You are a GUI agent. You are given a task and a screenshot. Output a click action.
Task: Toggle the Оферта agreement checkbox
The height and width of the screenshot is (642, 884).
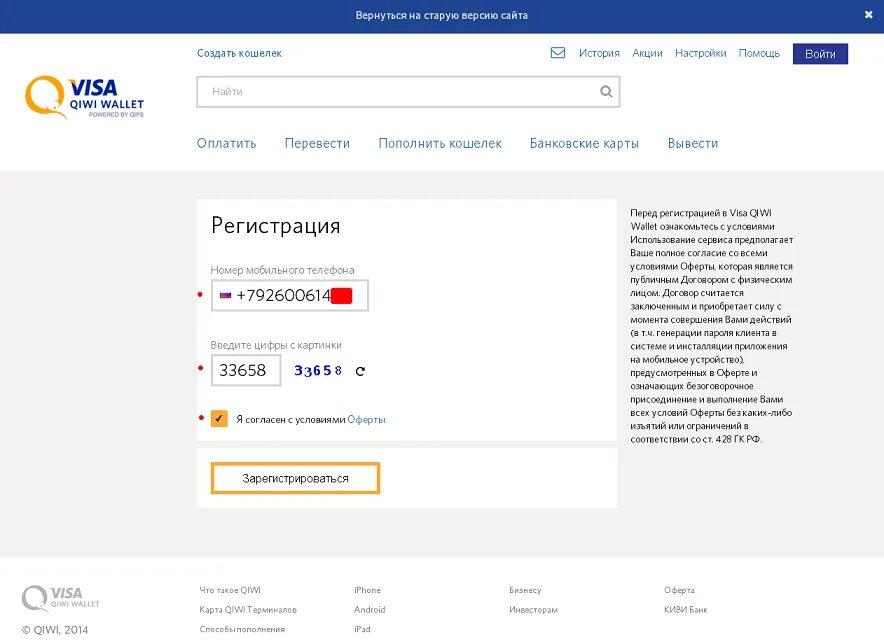pos(219,419)
